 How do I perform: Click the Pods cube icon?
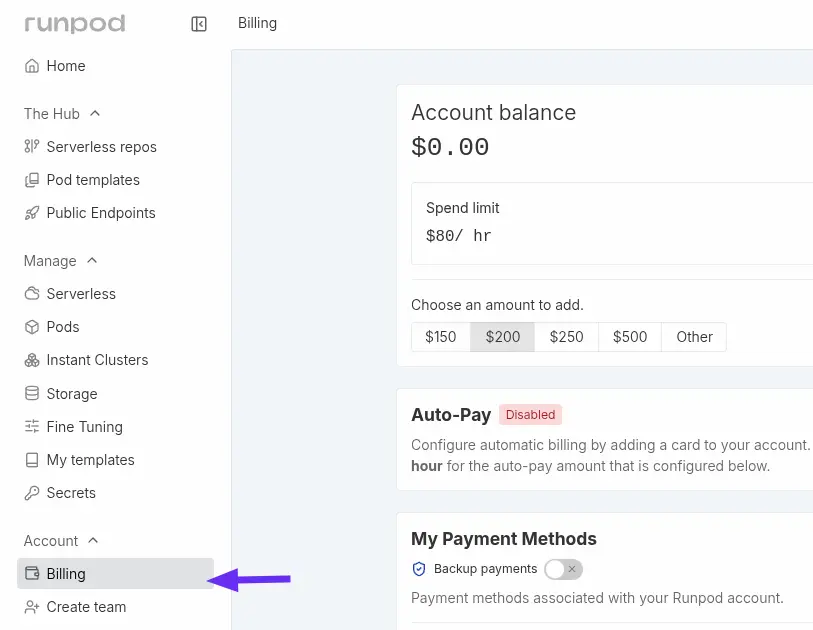tap(32, 327)
